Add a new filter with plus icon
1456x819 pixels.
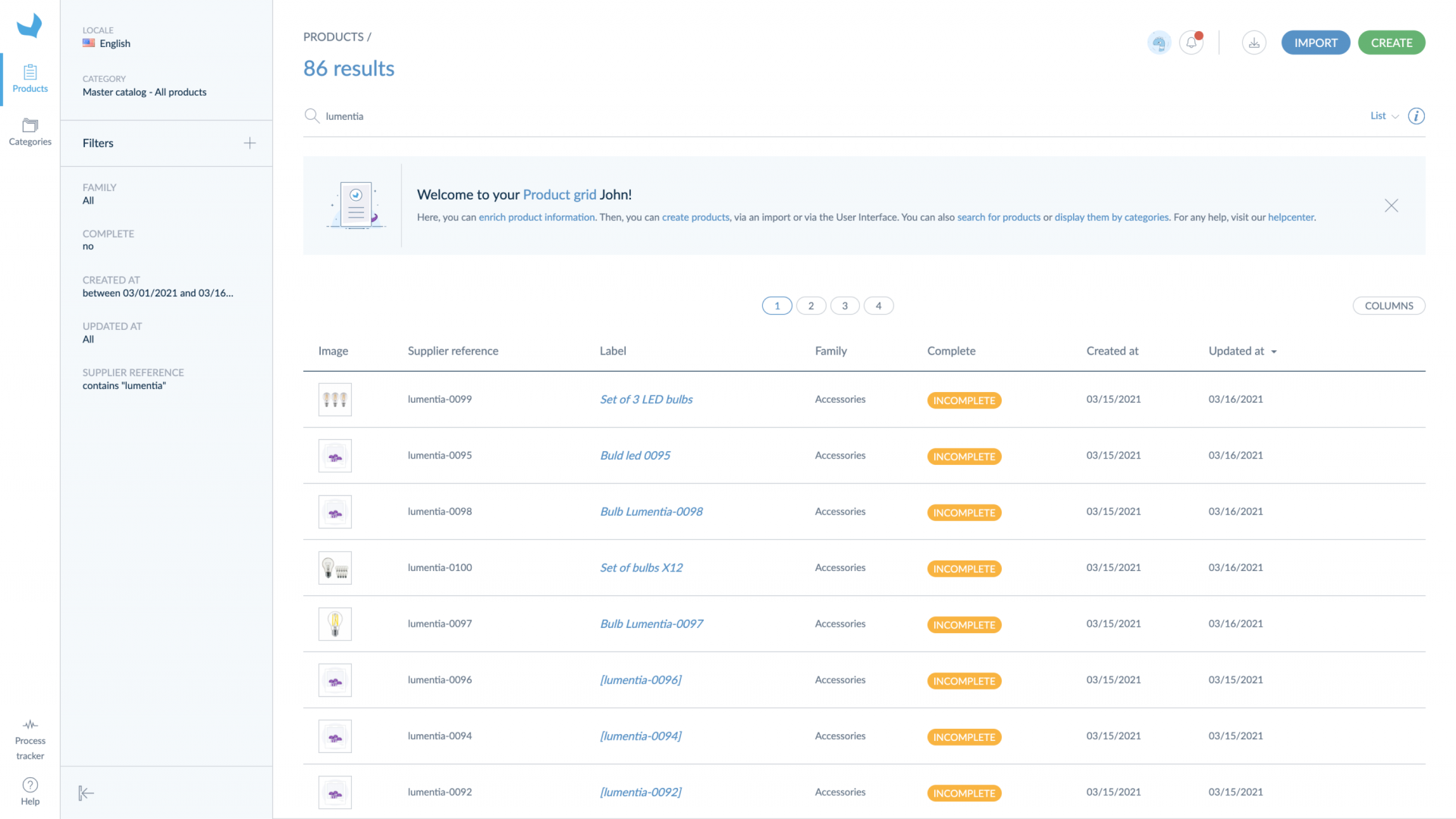249,143
